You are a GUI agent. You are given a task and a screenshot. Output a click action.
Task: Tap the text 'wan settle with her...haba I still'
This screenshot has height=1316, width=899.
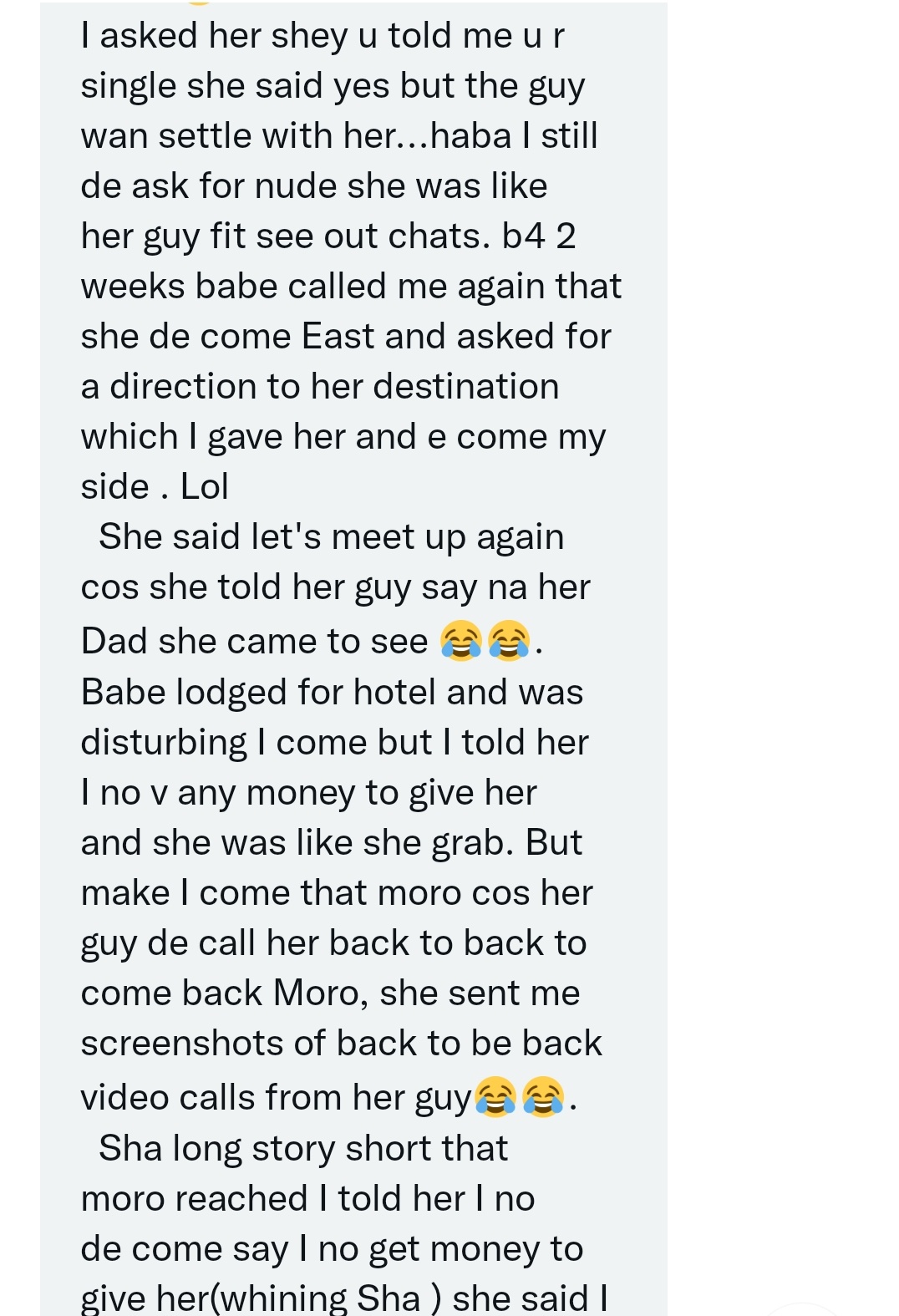[x=339, y=135]
